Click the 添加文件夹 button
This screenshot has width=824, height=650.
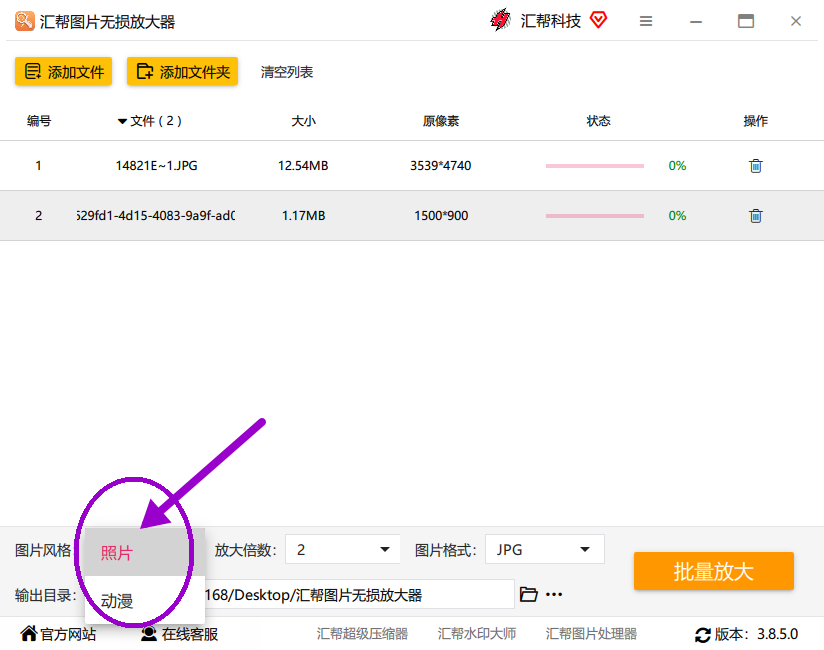click(x=182, y=71)
